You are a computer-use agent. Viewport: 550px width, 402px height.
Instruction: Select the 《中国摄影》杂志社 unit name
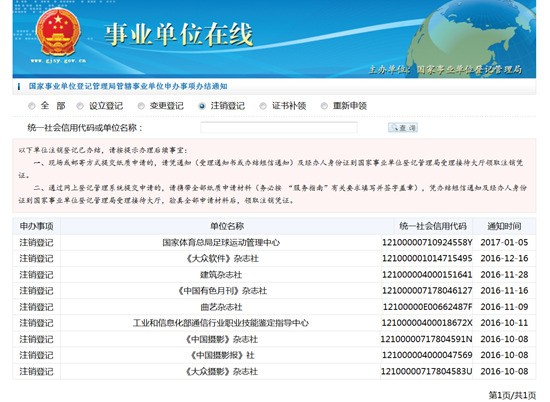pyautogui.click(x=221, y=339)
